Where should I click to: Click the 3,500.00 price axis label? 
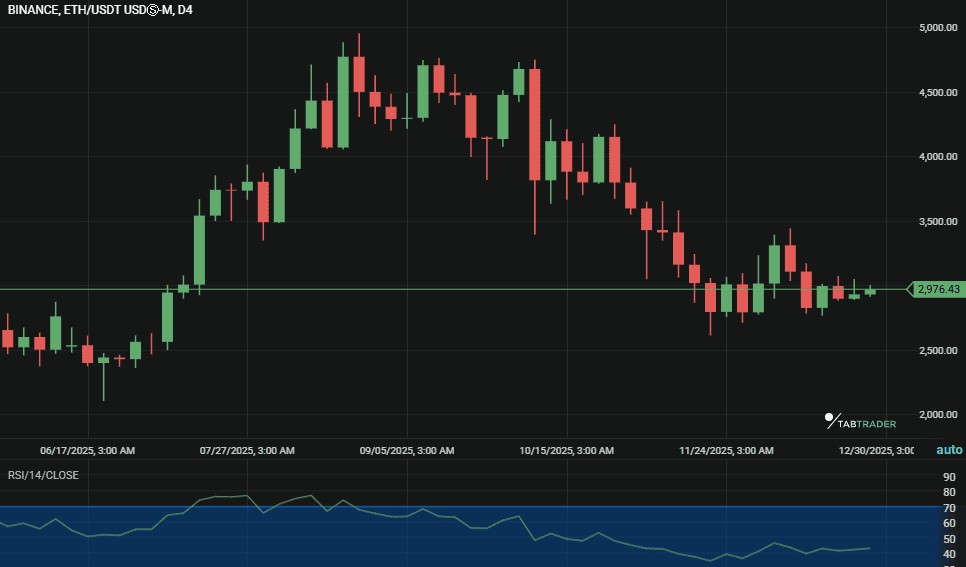point(937,222)
